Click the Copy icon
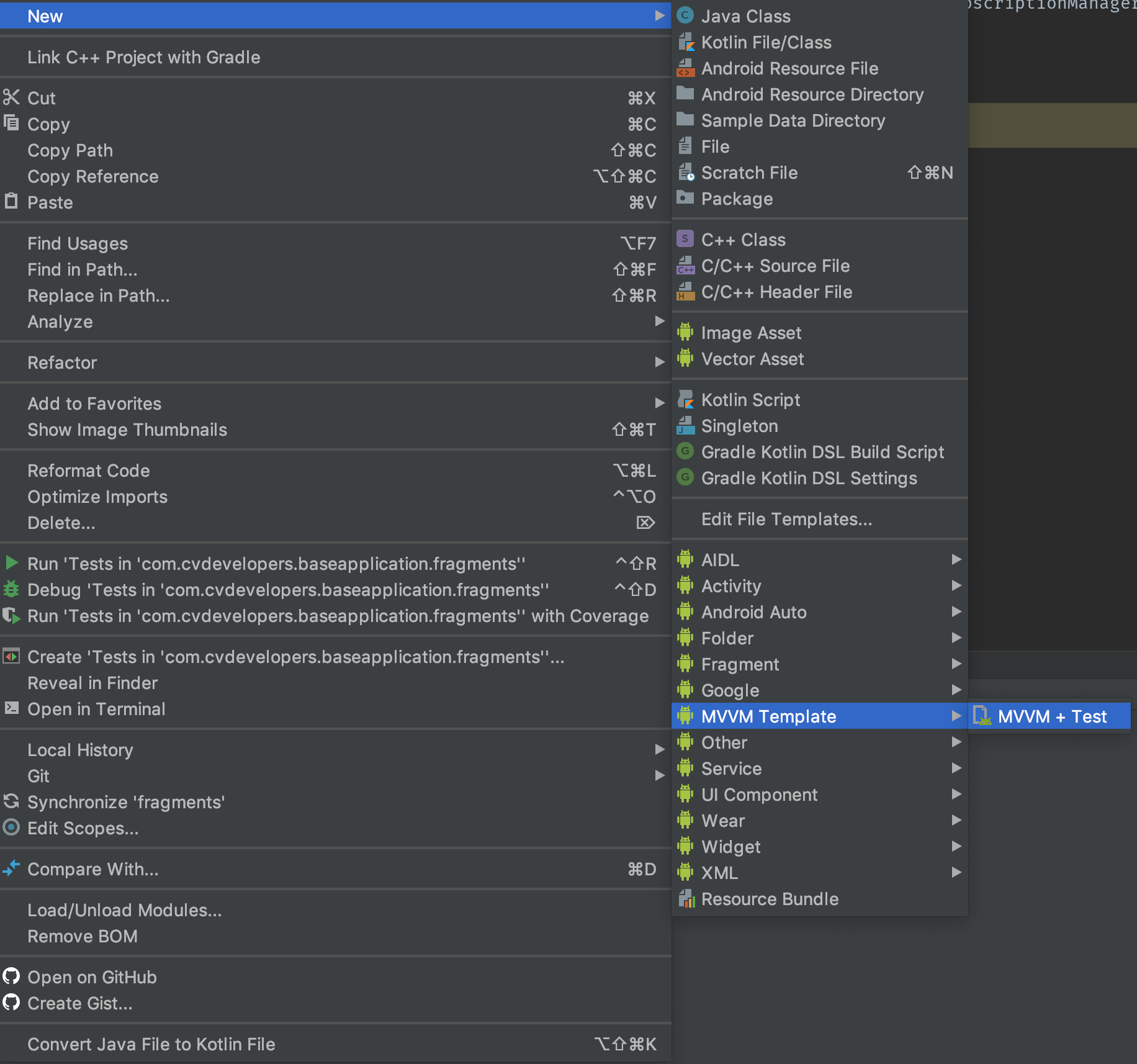 click(11, 123)
